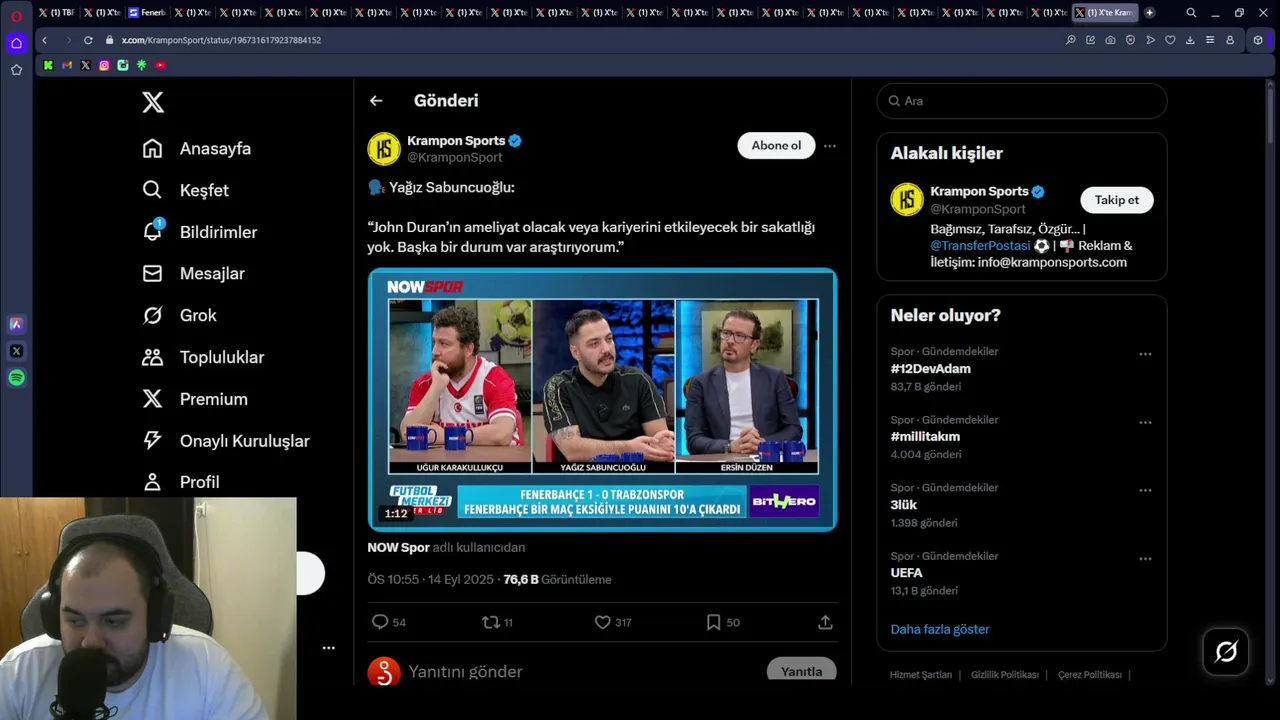Open options for 3lük trend
The height and width of the screenshot is (720, 1280).
click(1145, 490)
